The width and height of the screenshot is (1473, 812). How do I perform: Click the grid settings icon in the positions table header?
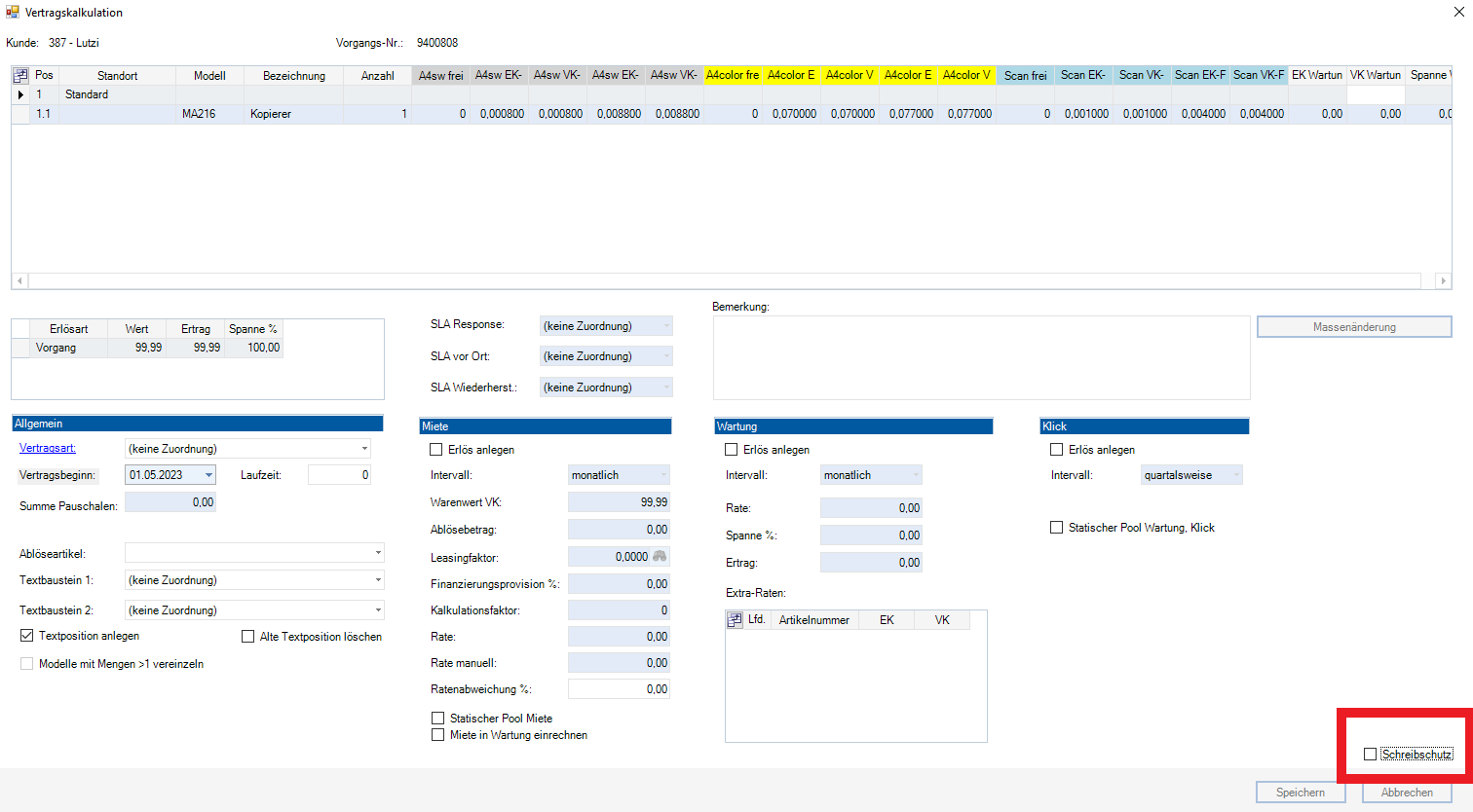pyautogui.click(x=20, y=75)
